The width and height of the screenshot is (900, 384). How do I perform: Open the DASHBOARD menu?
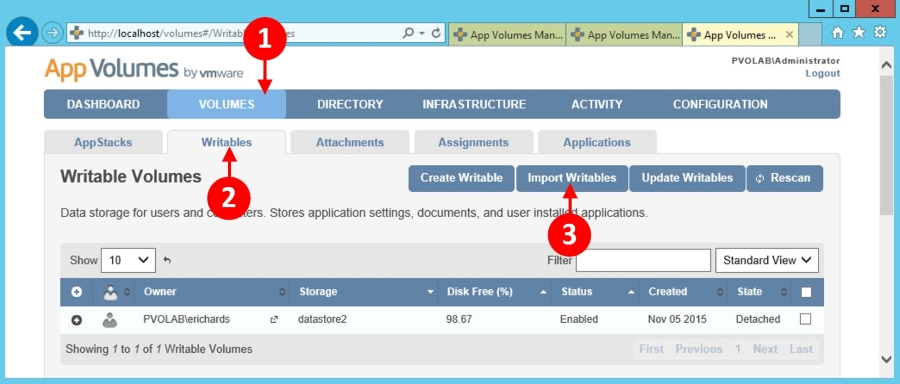[103, 104]
